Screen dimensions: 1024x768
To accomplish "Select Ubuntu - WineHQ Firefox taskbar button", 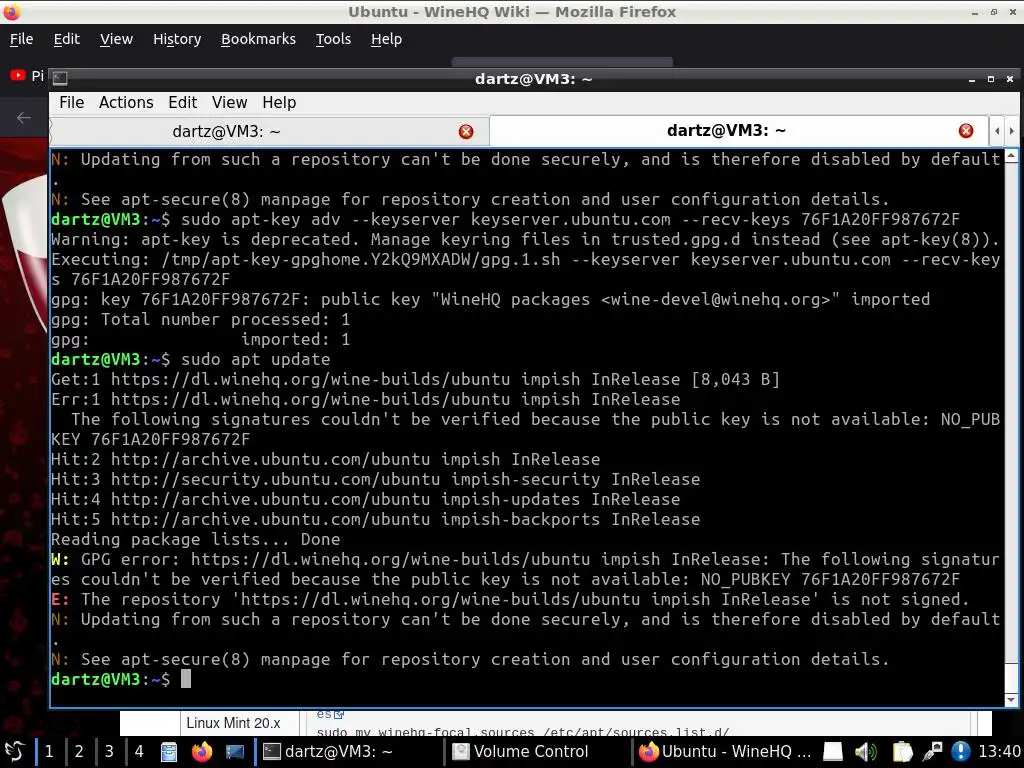I will [725, 752].
